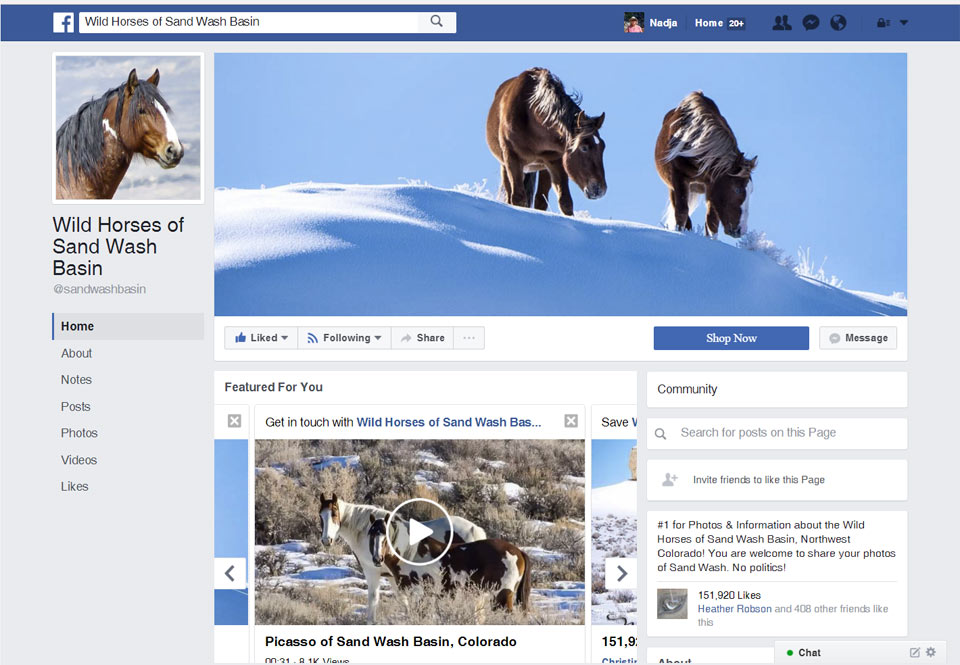Show previous featured card with left arrow
The height and width of the screenshot is (665, 960).
click(x=230, y=573)
